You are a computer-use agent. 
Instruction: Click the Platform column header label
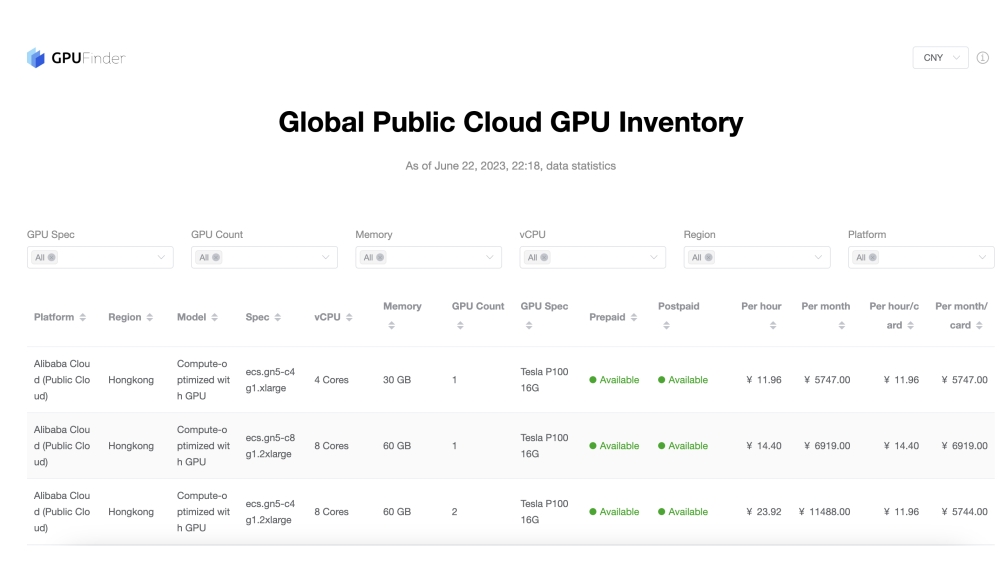(54, 317)
